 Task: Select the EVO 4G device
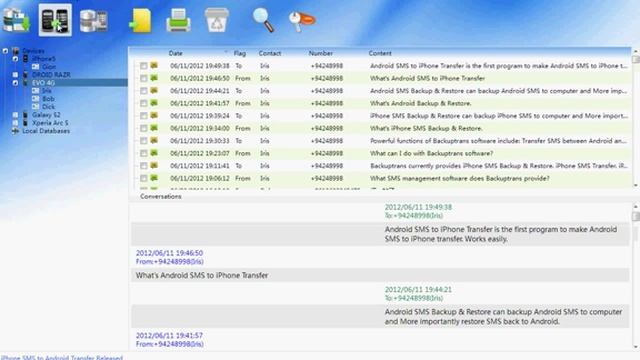[43, 83]
